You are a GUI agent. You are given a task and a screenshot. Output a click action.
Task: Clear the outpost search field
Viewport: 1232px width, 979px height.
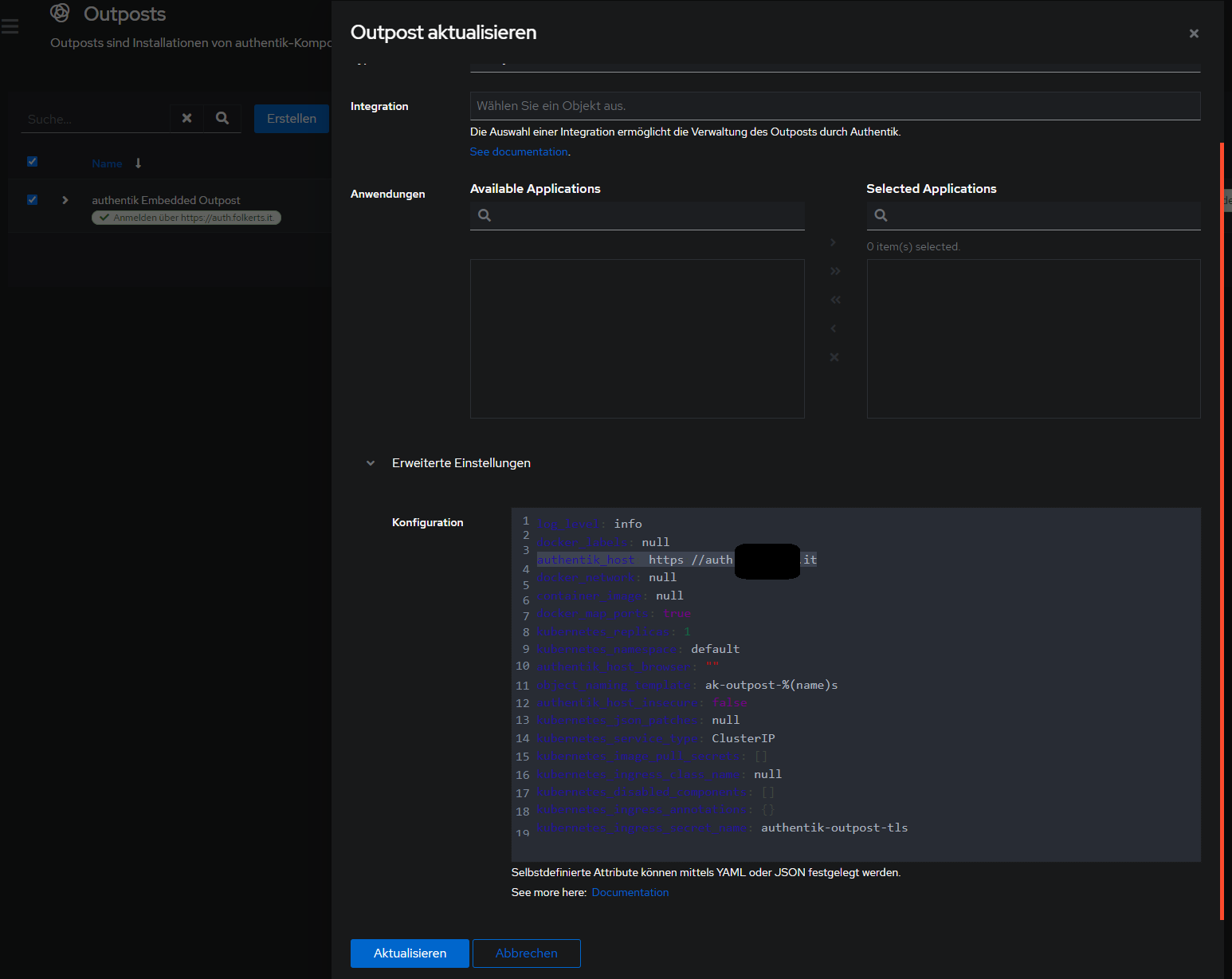[x=186, y=118]
